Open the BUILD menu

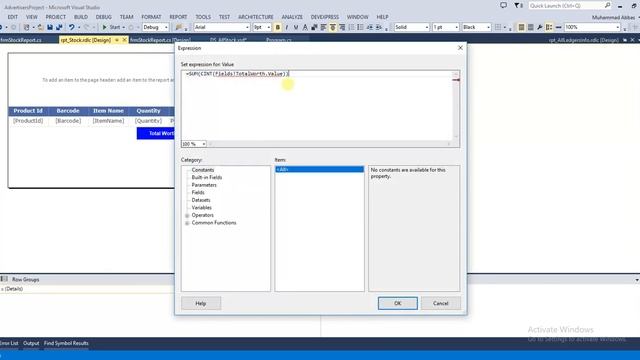(81, 17)
